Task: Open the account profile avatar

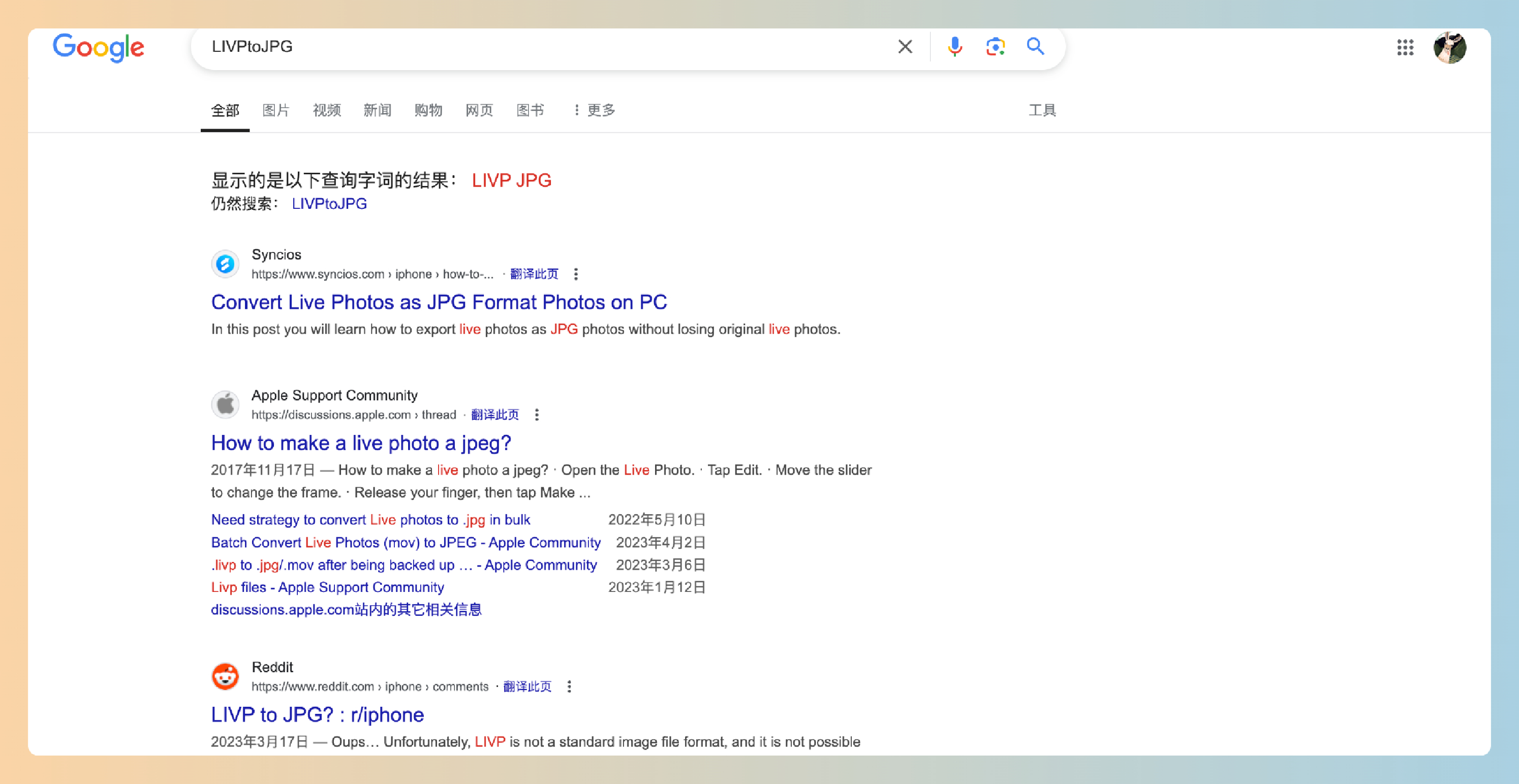Action: [x=1449, y=47]
